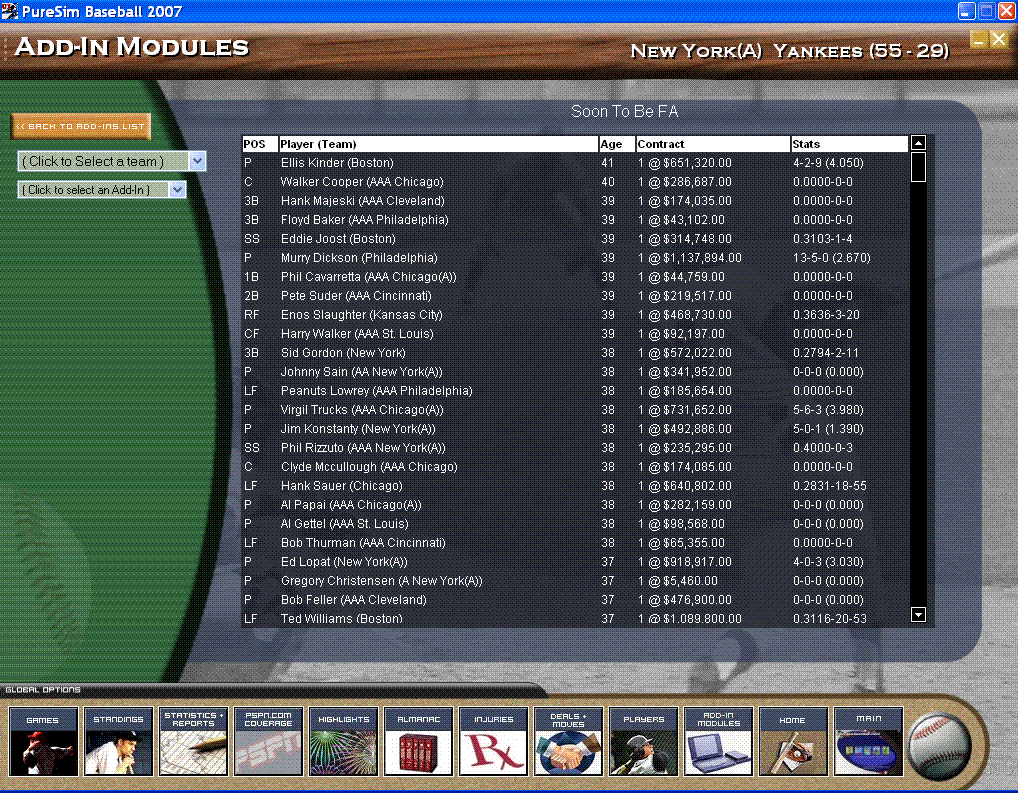Sort by Stats column header
1018x793 pixels.
(849, 144)
